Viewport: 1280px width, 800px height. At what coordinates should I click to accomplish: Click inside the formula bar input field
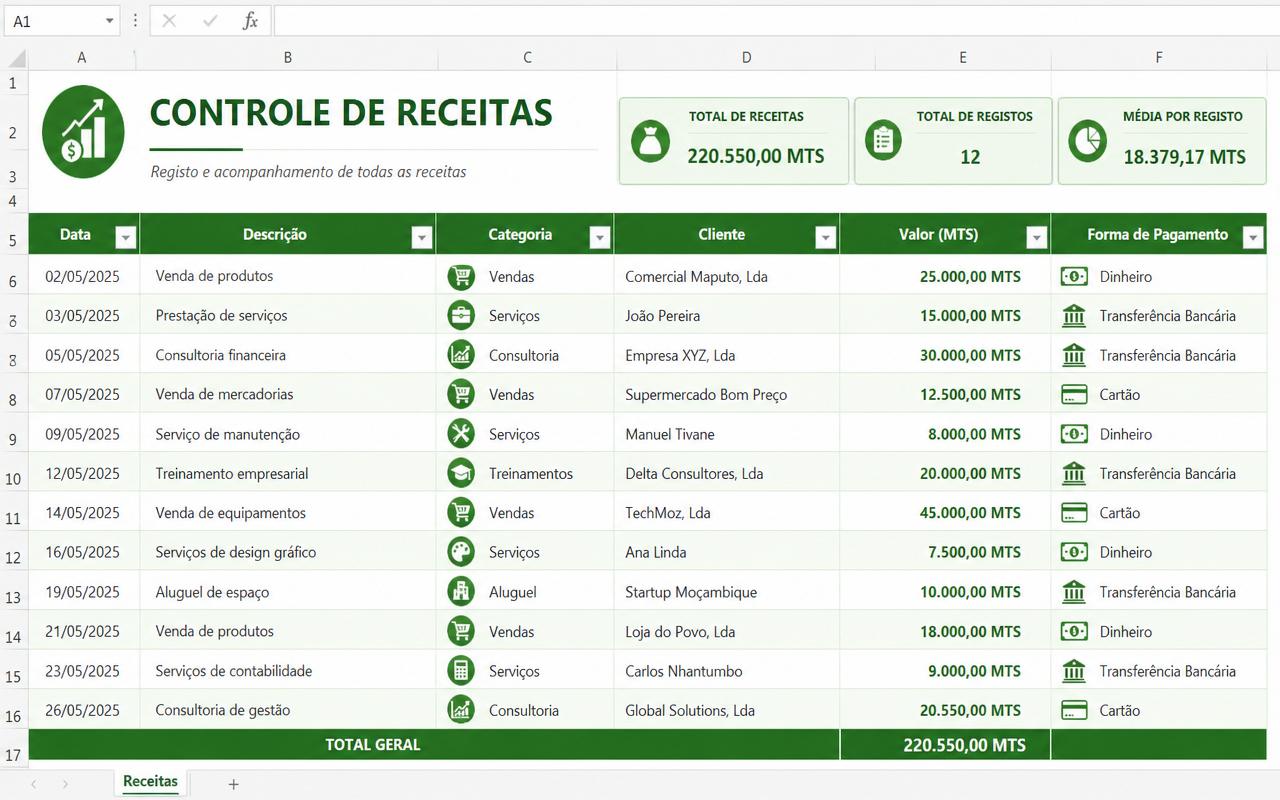pos(776,21)
